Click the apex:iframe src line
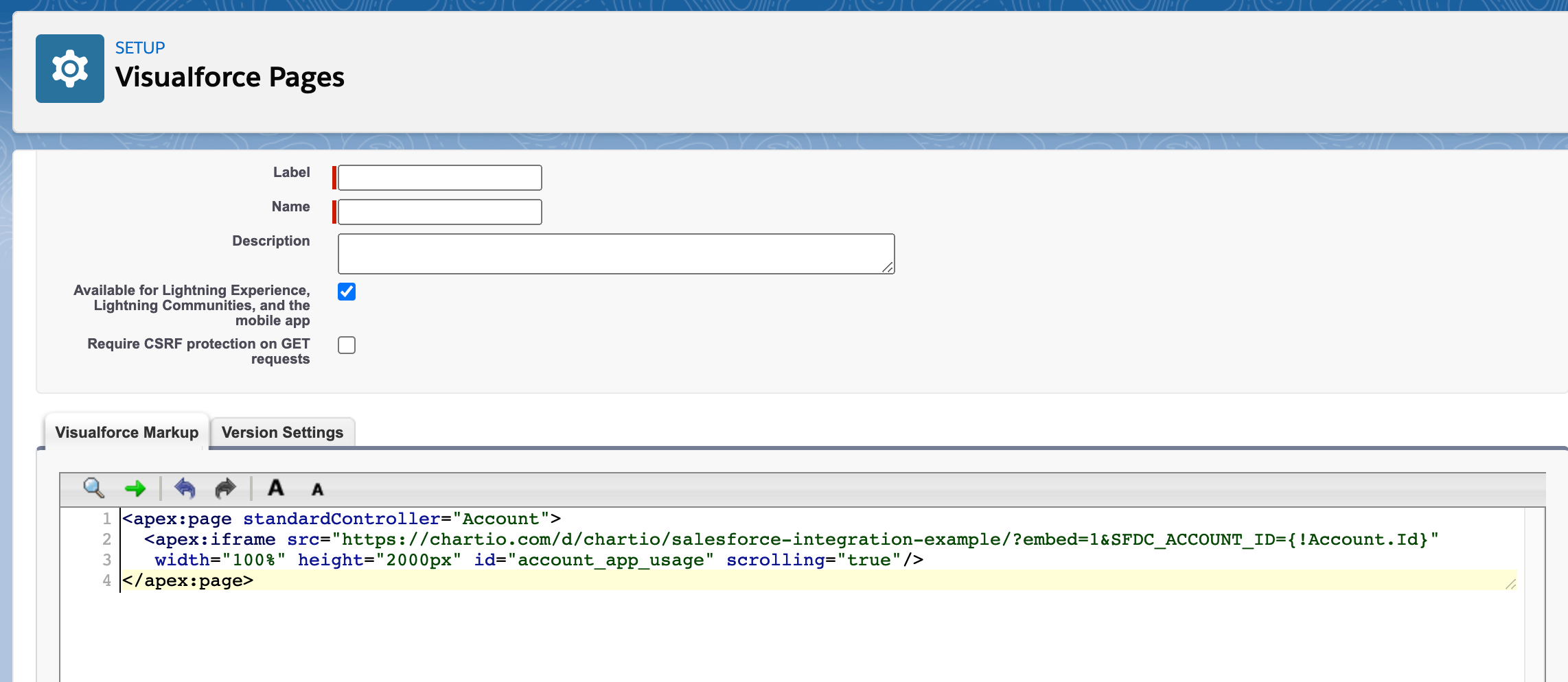The height and width of the screenshot is (682, 1568). click(x=791, y=539)
